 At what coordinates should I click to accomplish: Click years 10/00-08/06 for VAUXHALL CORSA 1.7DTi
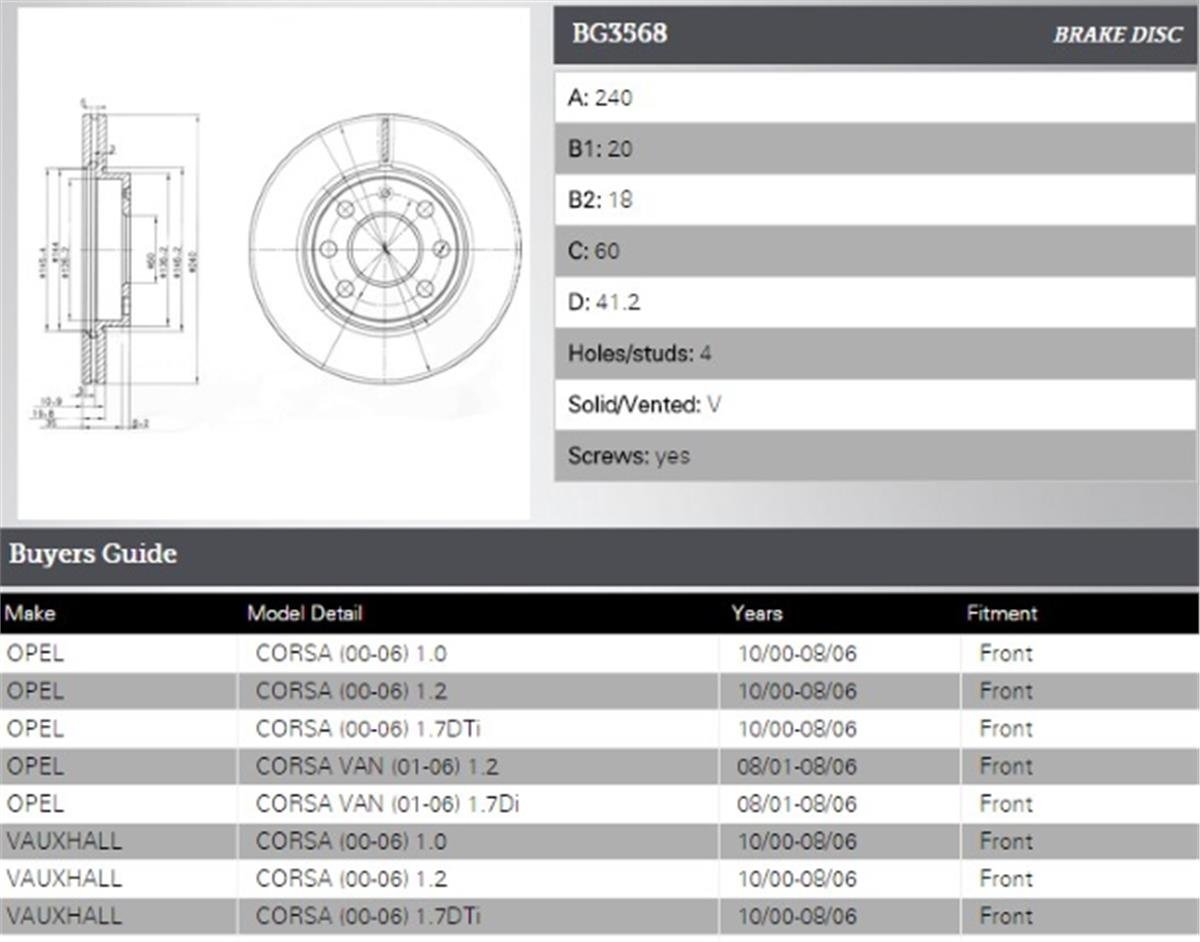point(797,916)
